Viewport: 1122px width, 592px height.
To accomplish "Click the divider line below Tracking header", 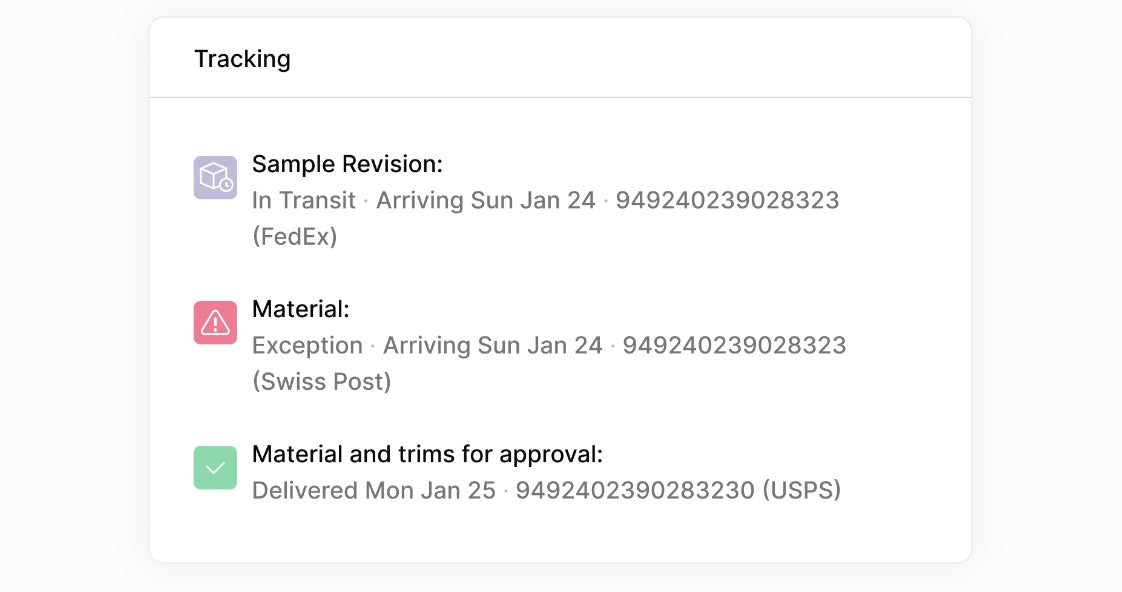I will (x=560, y=97).
